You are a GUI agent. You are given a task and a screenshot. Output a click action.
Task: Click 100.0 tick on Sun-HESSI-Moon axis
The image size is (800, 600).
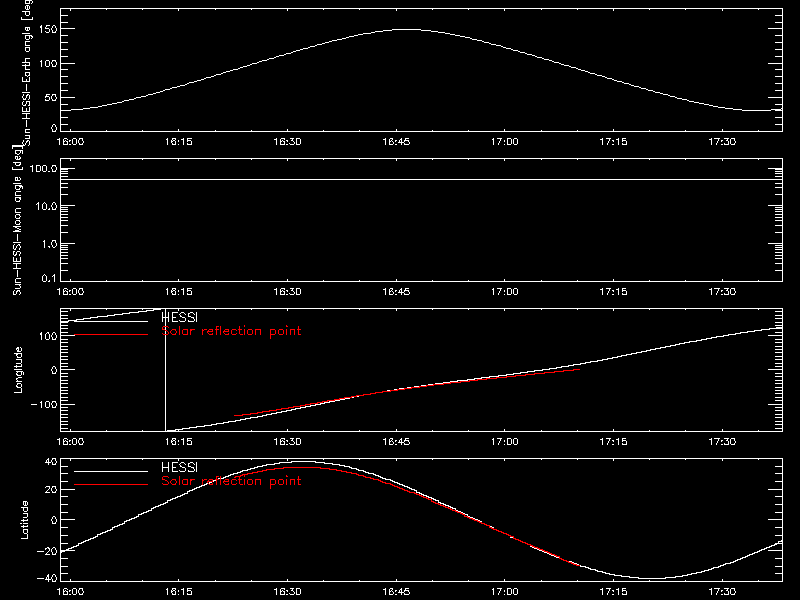pos(43,169)
